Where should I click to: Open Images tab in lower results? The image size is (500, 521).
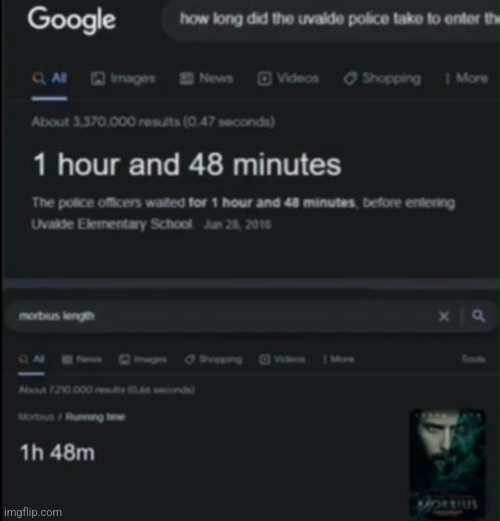point(143,359)
